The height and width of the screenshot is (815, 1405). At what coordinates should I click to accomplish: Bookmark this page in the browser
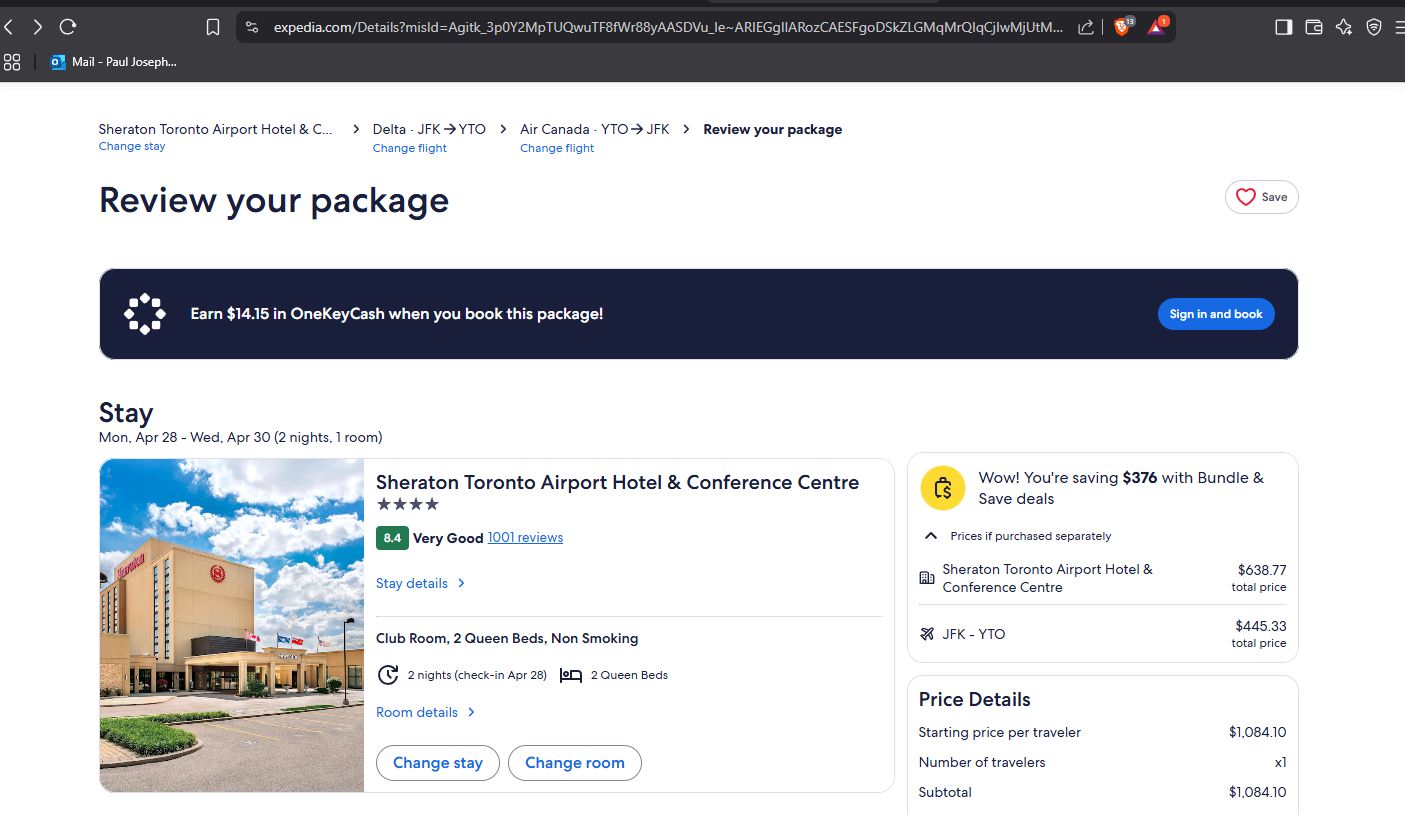pos(213,27)
